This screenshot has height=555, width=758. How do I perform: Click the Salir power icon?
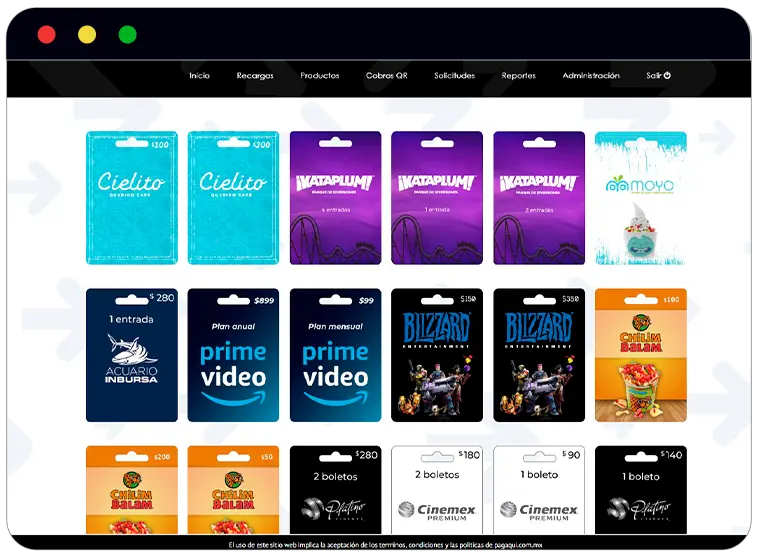(667, 76)
